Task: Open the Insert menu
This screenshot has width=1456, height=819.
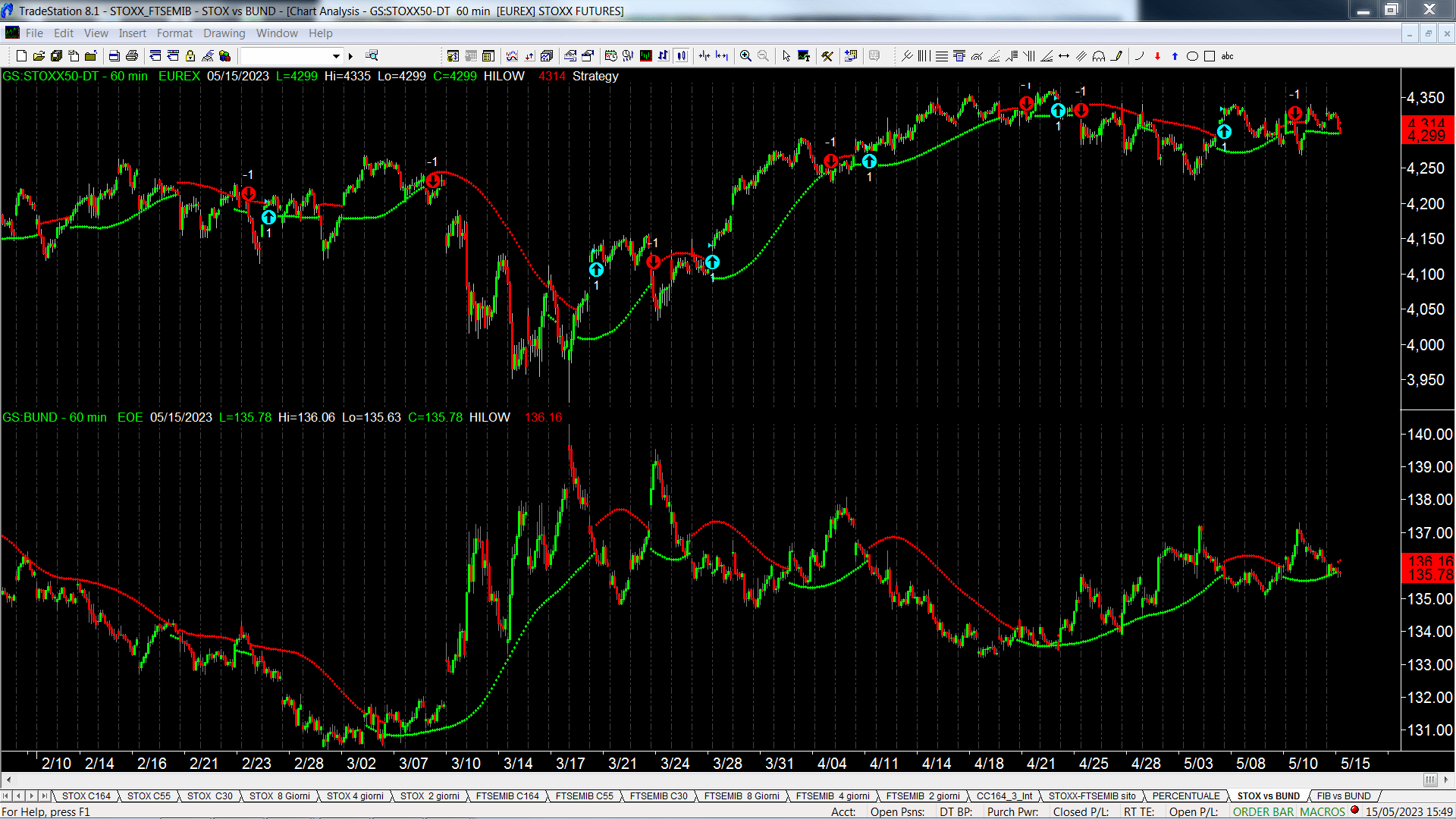Action: [x=132, y=33]
